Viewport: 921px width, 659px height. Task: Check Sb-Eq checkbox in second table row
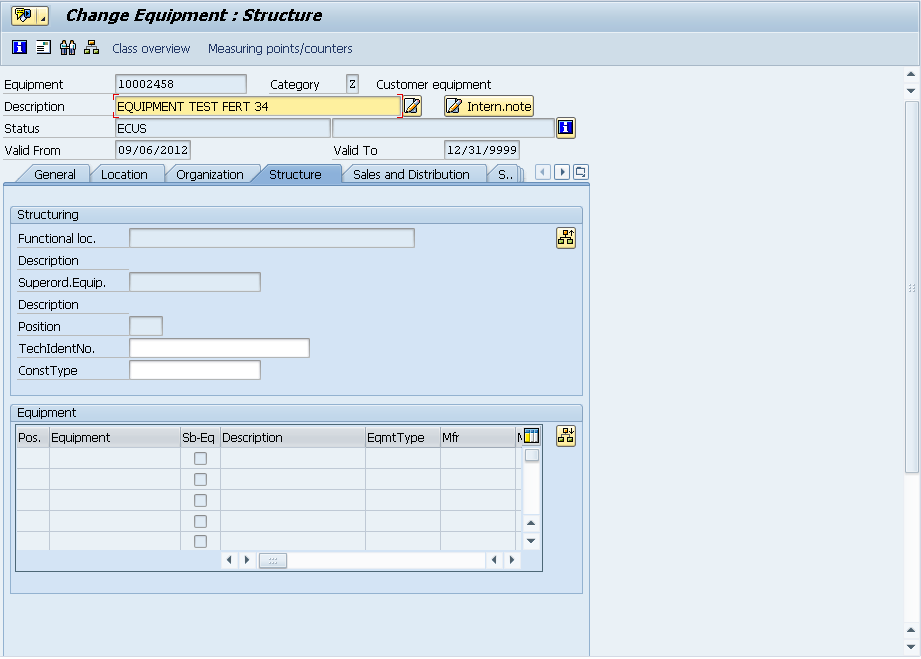coord(200,479)
